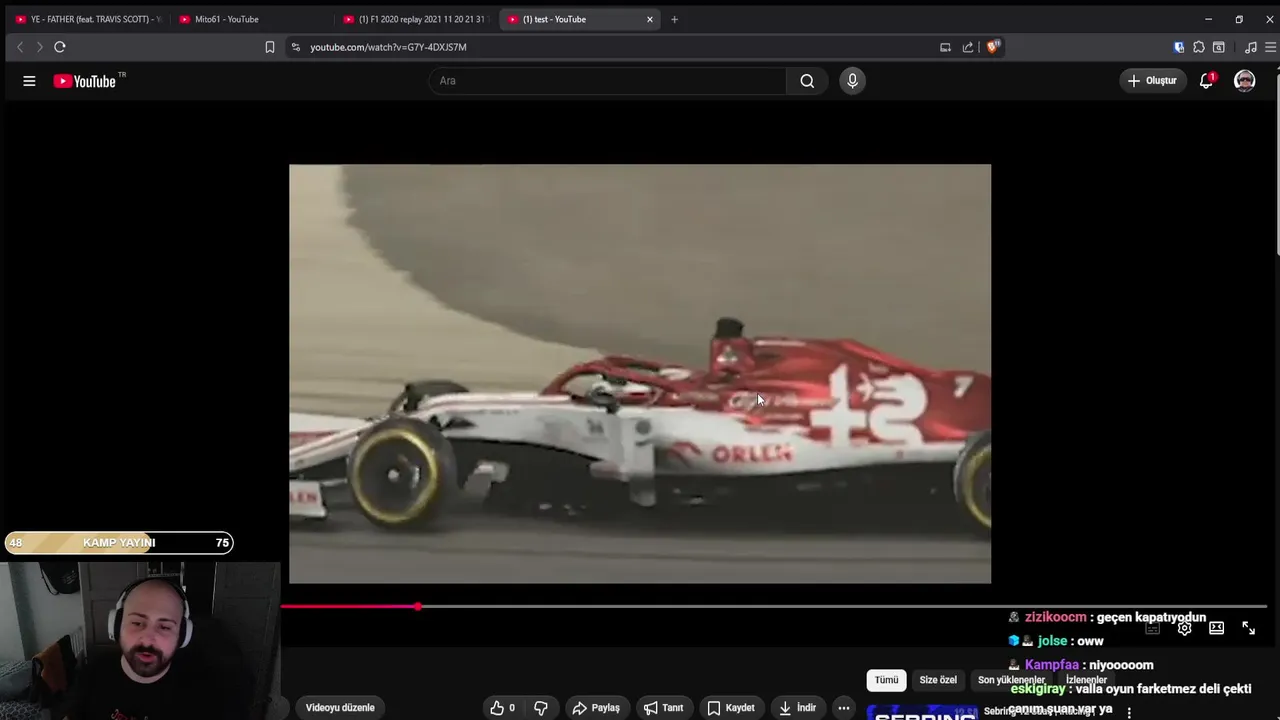Reload the page with the refresh icon
This screenshot has width=1280, height=720.
click(60, 47)
